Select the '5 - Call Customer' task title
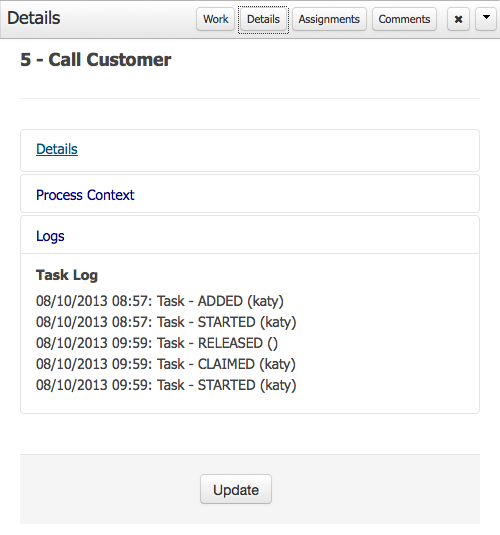 point(96,60)
